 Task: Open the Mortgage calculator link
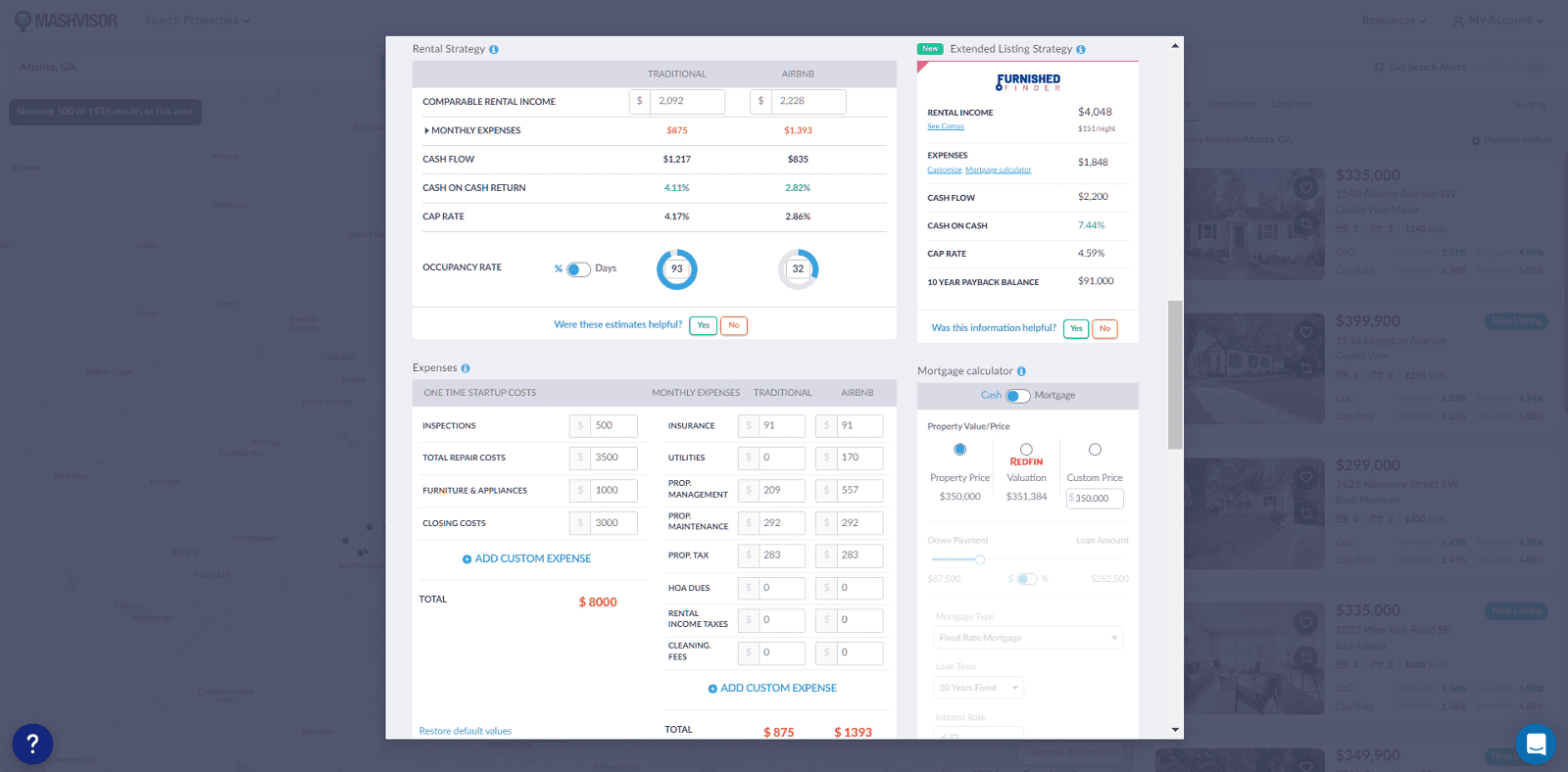tap(998, 169)
